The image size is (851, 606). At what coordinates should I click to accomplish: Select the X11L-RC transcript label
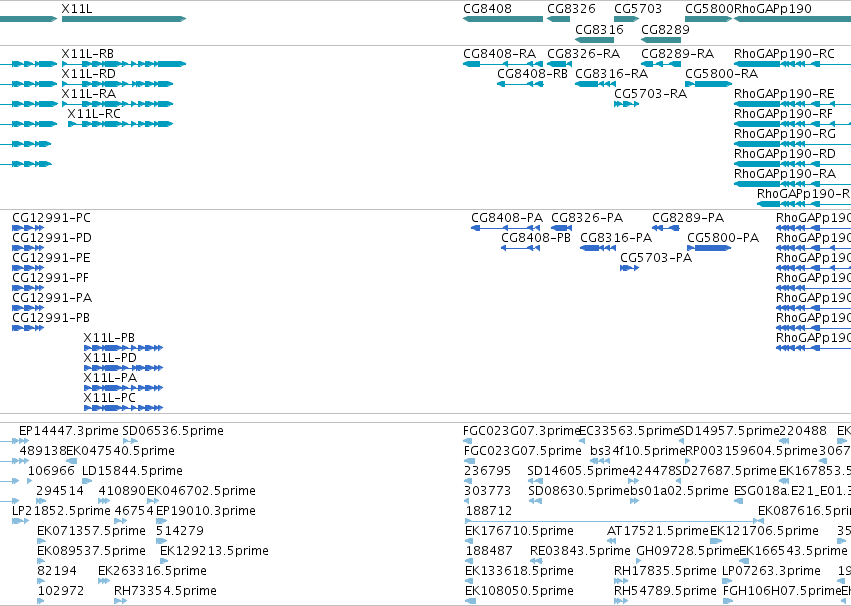tap(94, 114)
